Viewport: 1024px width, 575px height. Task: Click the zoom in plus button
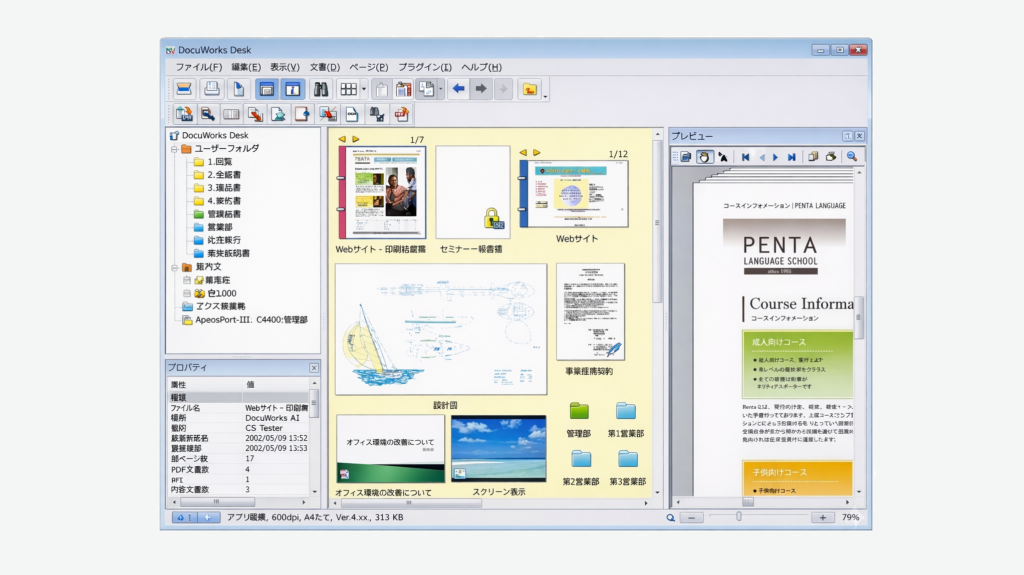[x=822, y=517]
